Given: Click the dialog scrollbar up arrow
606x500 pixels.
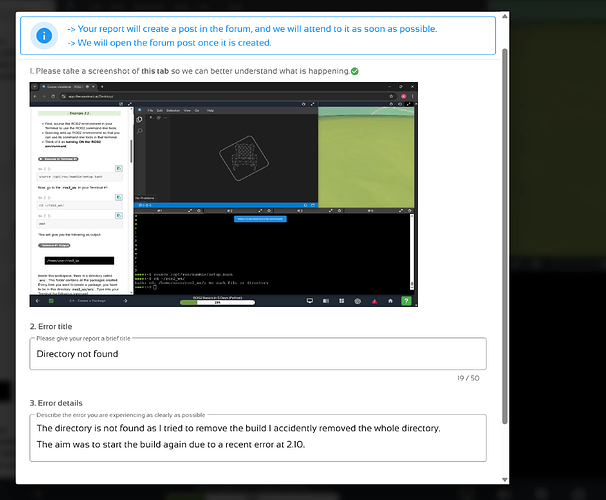Looking at the screenshot, I should coord(505,16).
